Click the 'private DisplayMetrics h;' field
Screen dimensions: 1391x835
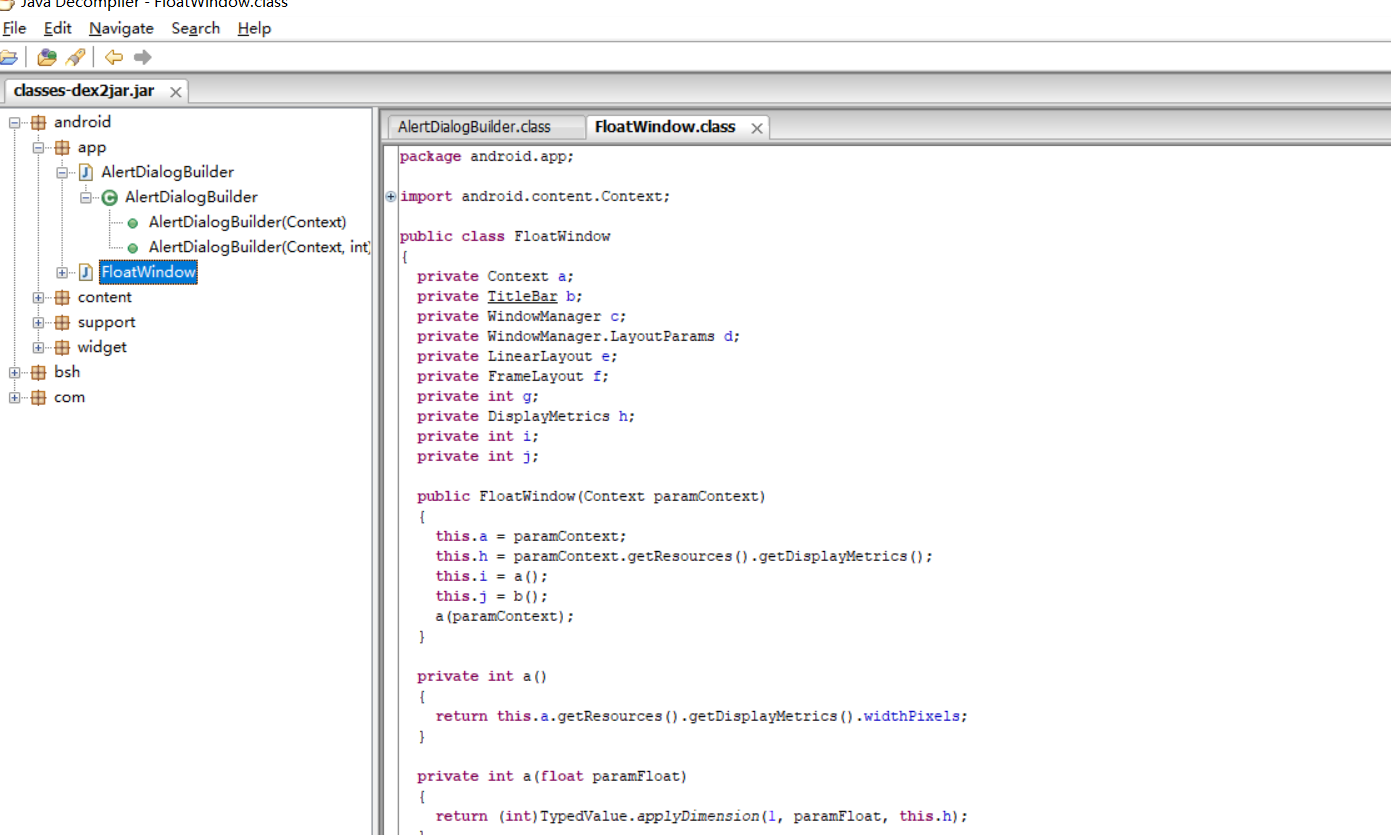coord(526,416)
